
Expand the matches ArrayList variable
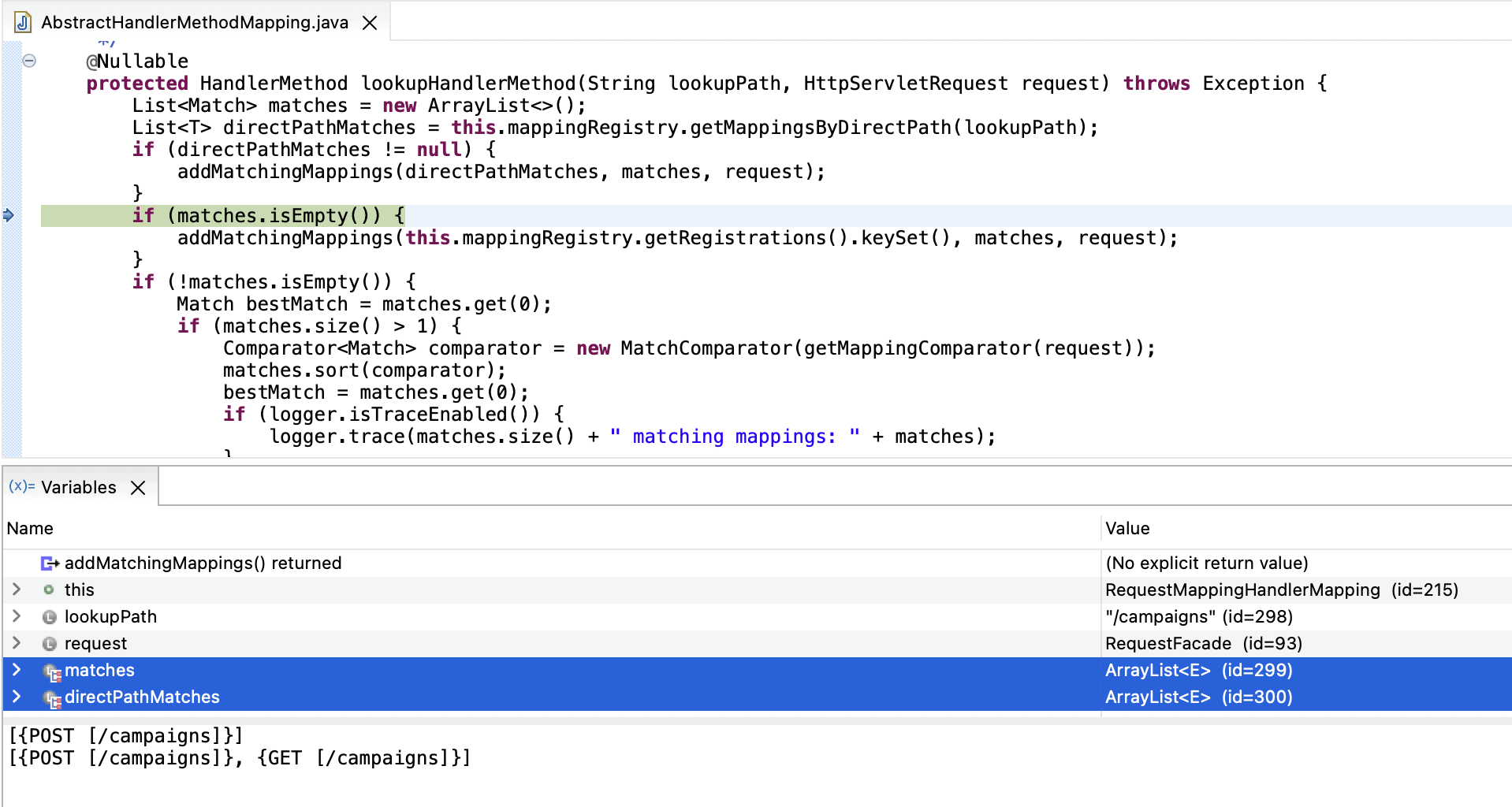tap(17, 670)
